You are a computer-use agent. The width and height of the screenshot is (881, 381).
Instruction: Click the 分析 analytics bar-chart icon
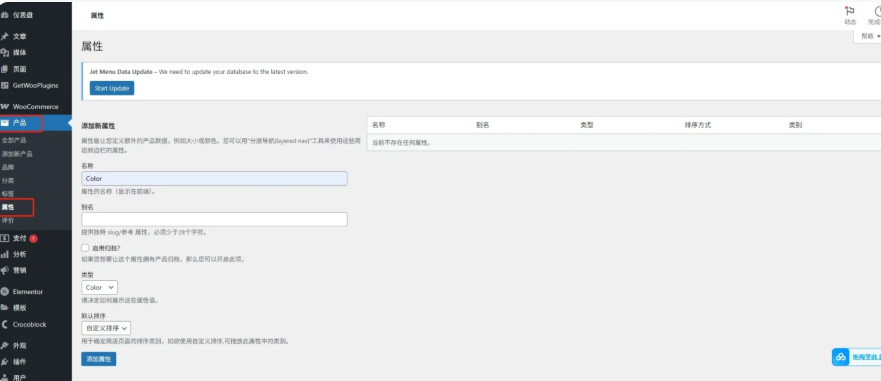[x=4, y=254]
